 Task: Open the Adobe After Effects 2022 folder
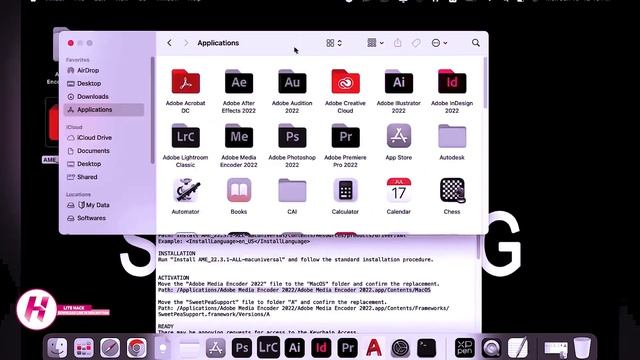pyautogui.click(x=239, y=82)
